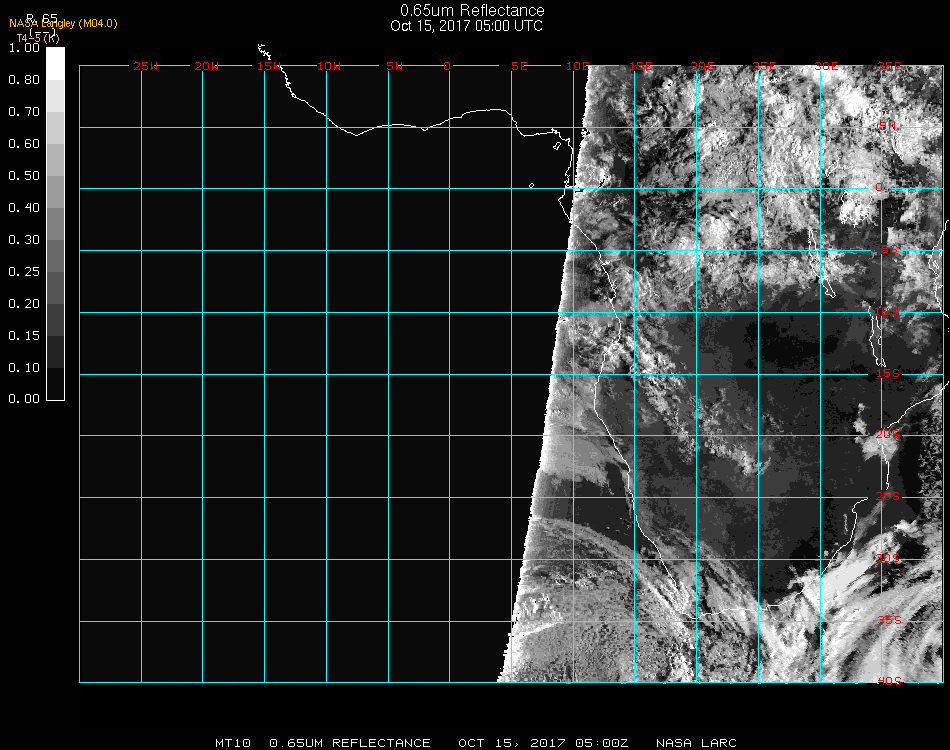
Task: Click the 40S latitude label
Action: pyautogui.click(x=889, y=681)
